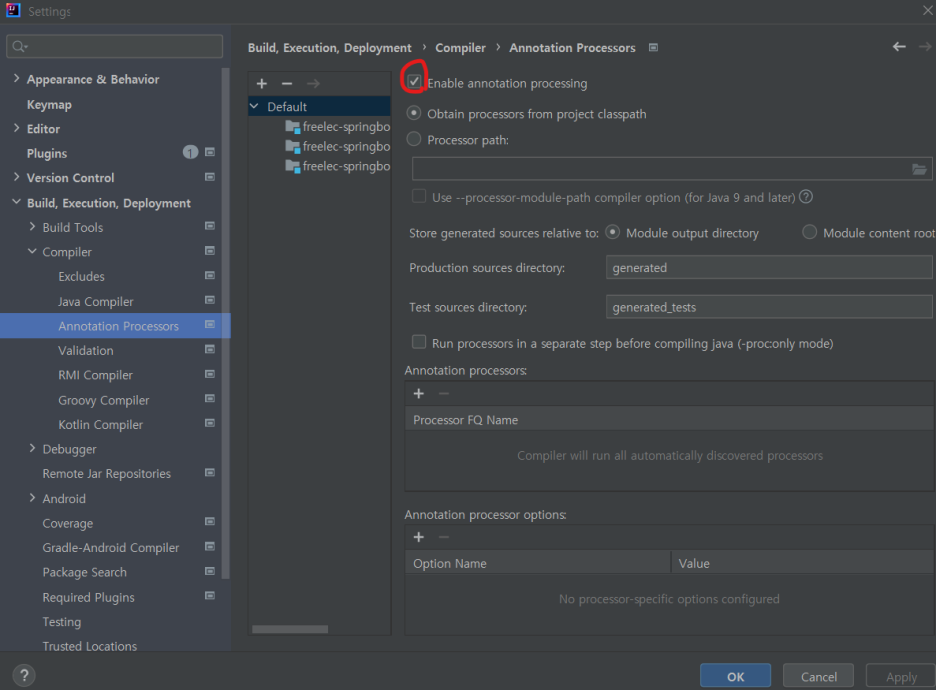Image resolution: width=936 pixels, height=690 pixels.
Task: Click IntelliJ logo in title bar
Action: [13, 10]
